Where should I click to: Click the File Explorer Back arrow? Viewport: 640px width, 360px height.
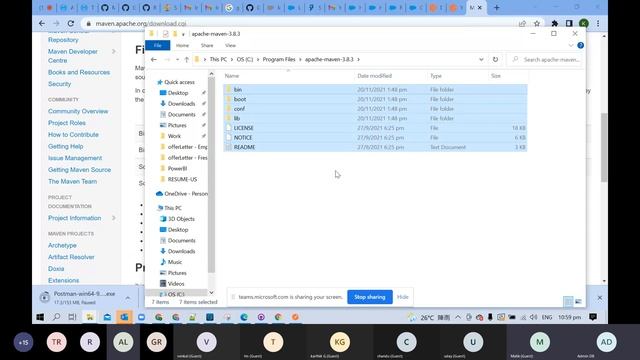tap(153, 60)
